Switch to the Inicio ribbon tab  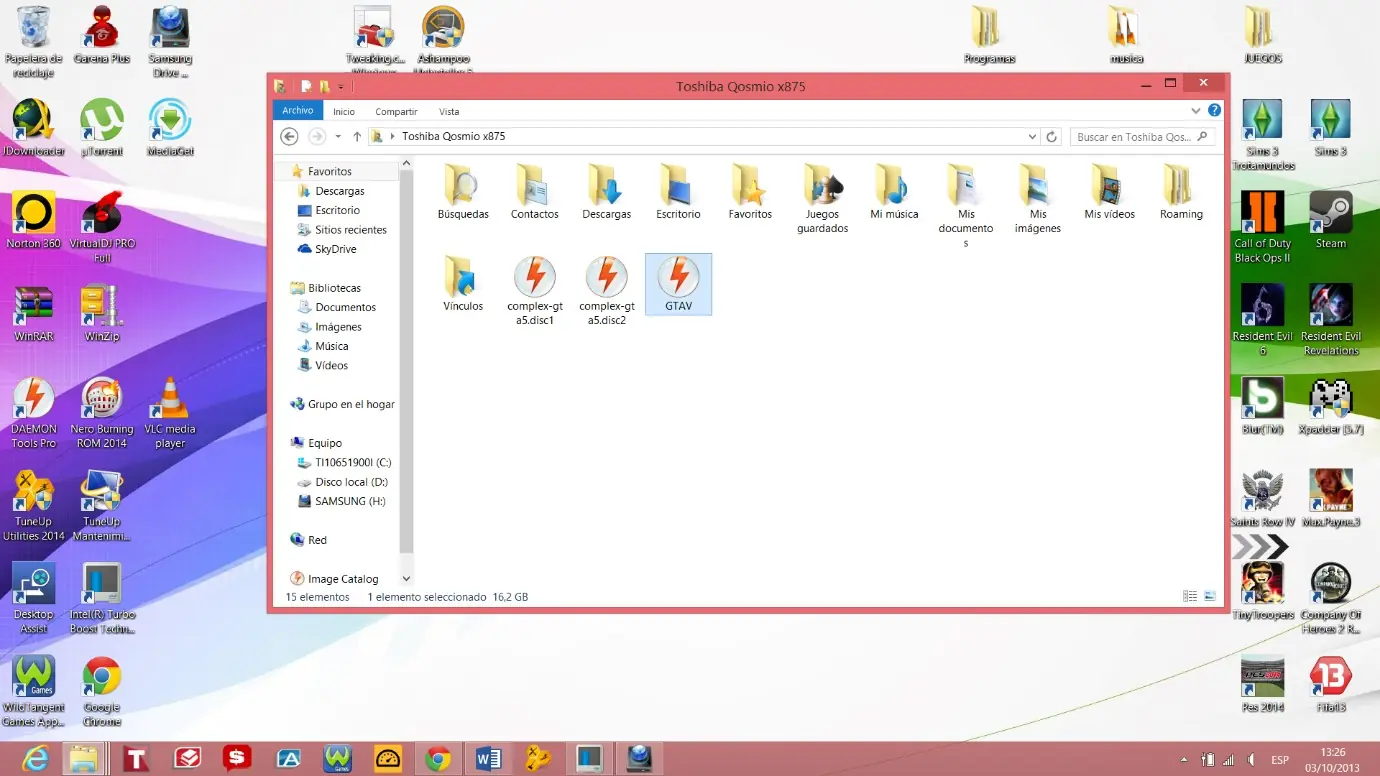344,112
